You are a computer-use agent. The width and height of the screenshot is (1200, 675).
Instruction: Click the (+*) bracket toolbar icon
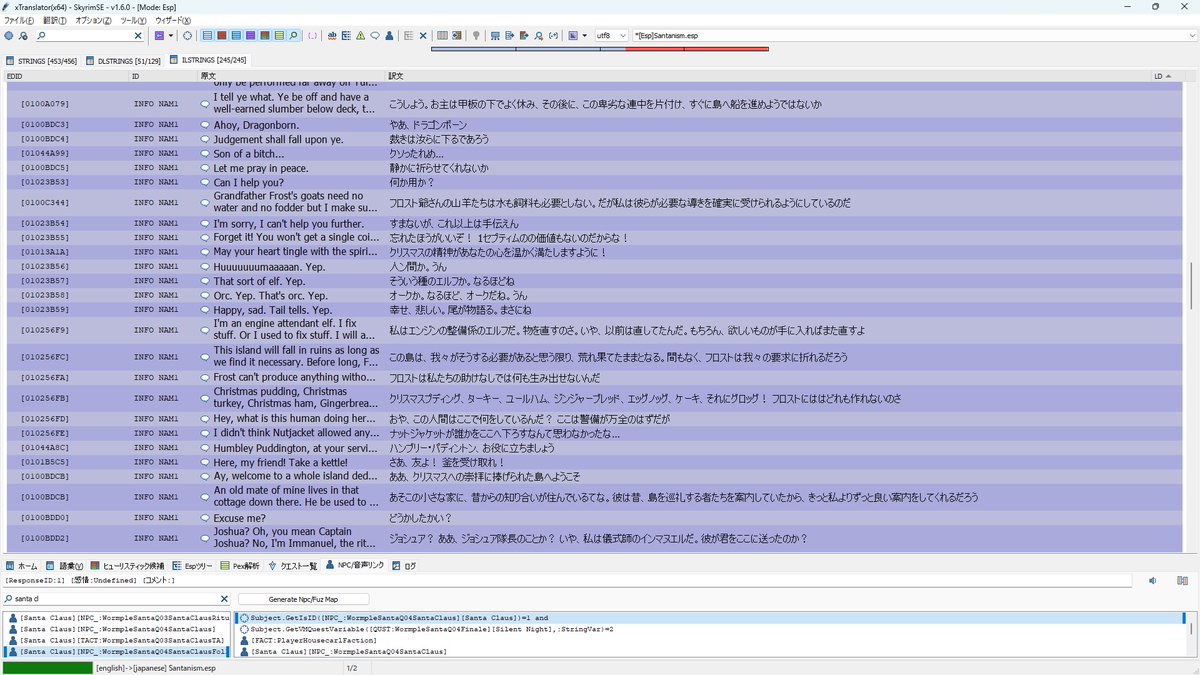(x=553, y=35)
